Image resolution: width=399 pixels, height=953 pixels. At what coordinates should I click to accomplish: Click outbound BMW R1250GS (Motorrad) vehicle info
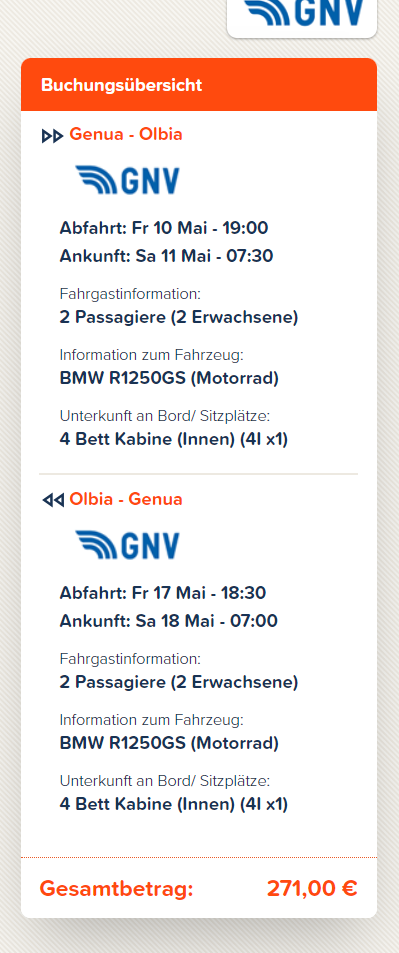[169, 378]
